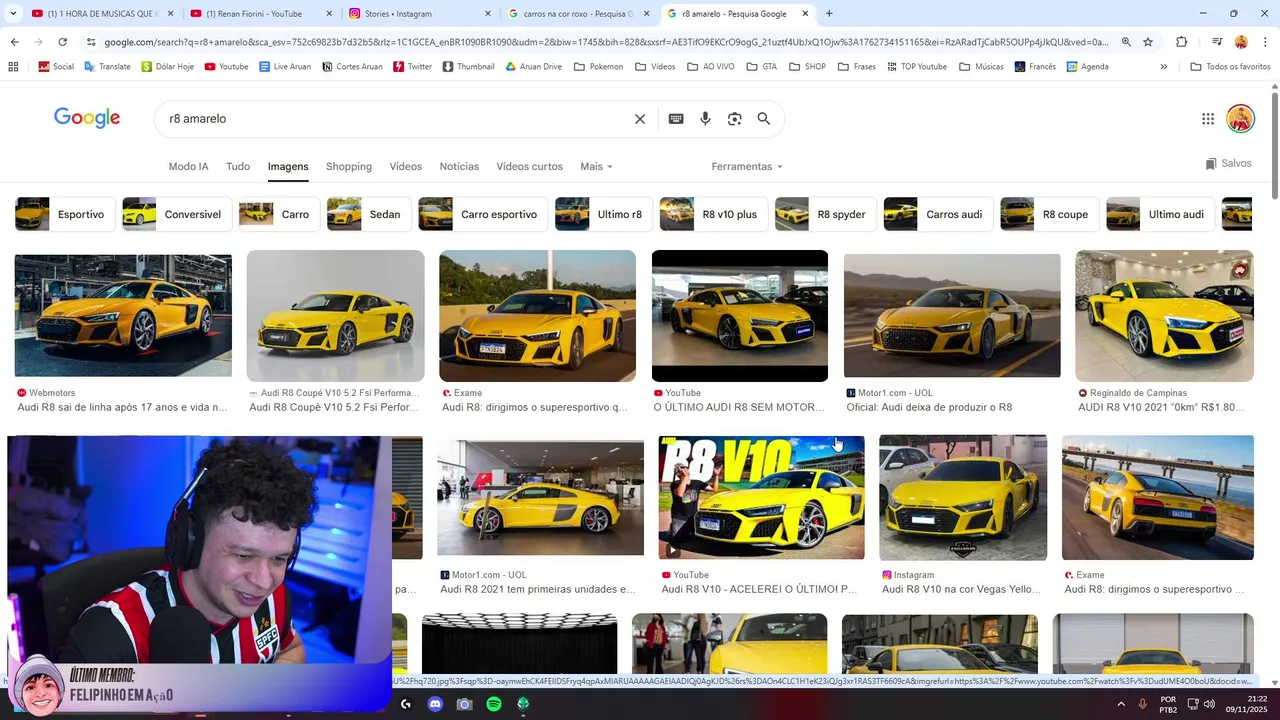
Task: Clear the search box with the X icon
Action: pos(640,119)
